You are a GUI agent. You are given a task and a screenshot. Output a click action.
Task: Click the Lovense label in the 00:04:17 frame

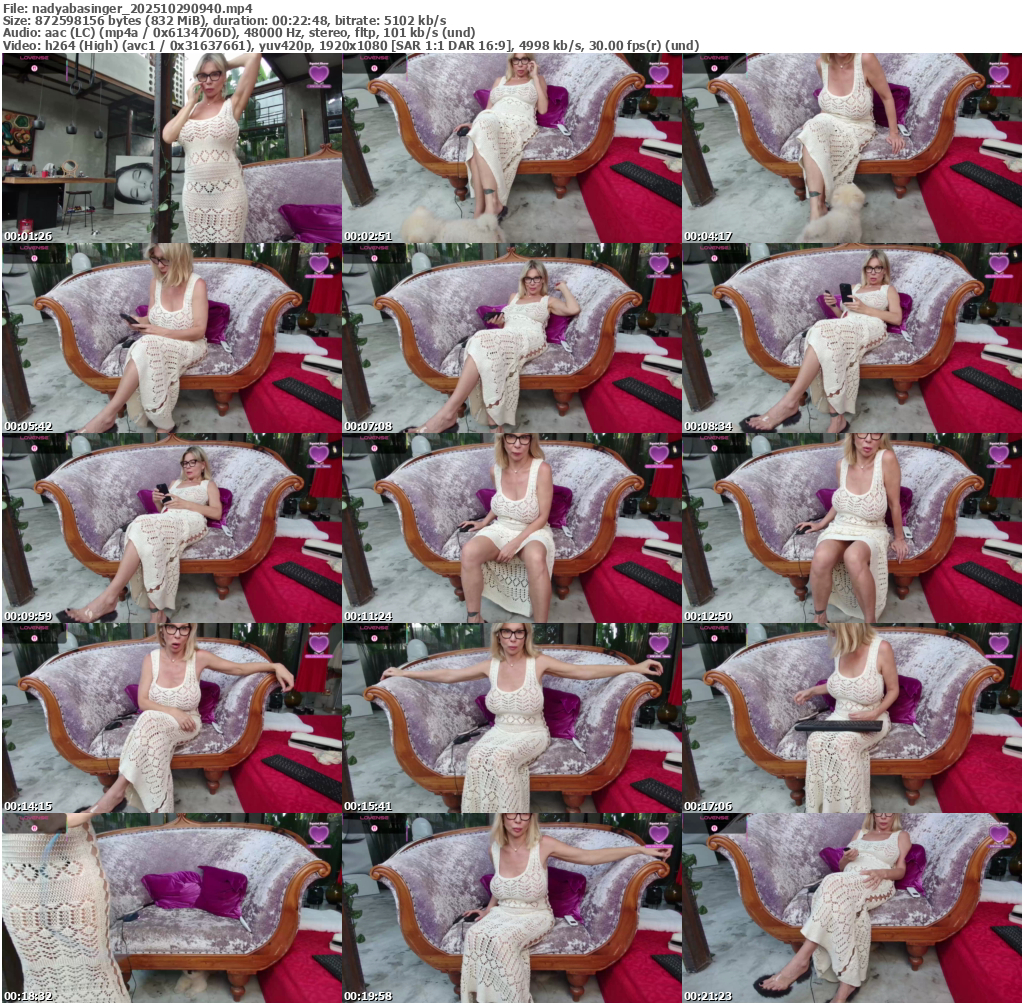coord(714,58)
